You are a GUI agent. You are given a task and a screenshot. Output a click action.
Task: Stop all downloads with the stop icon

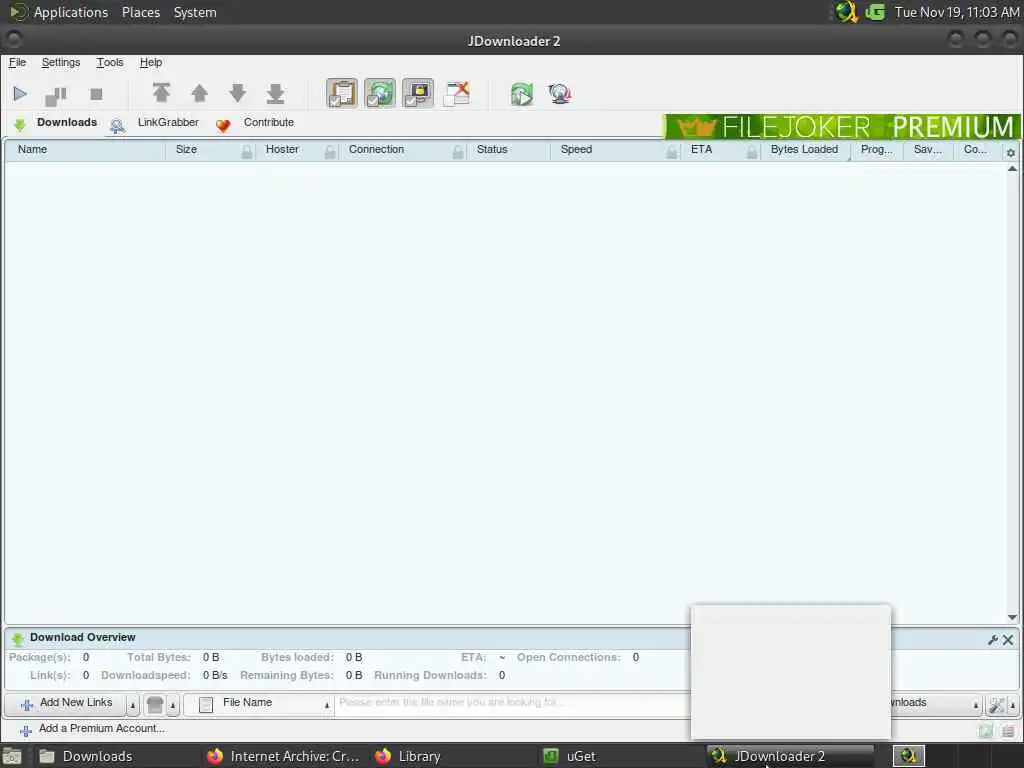[x=96, y=95]
